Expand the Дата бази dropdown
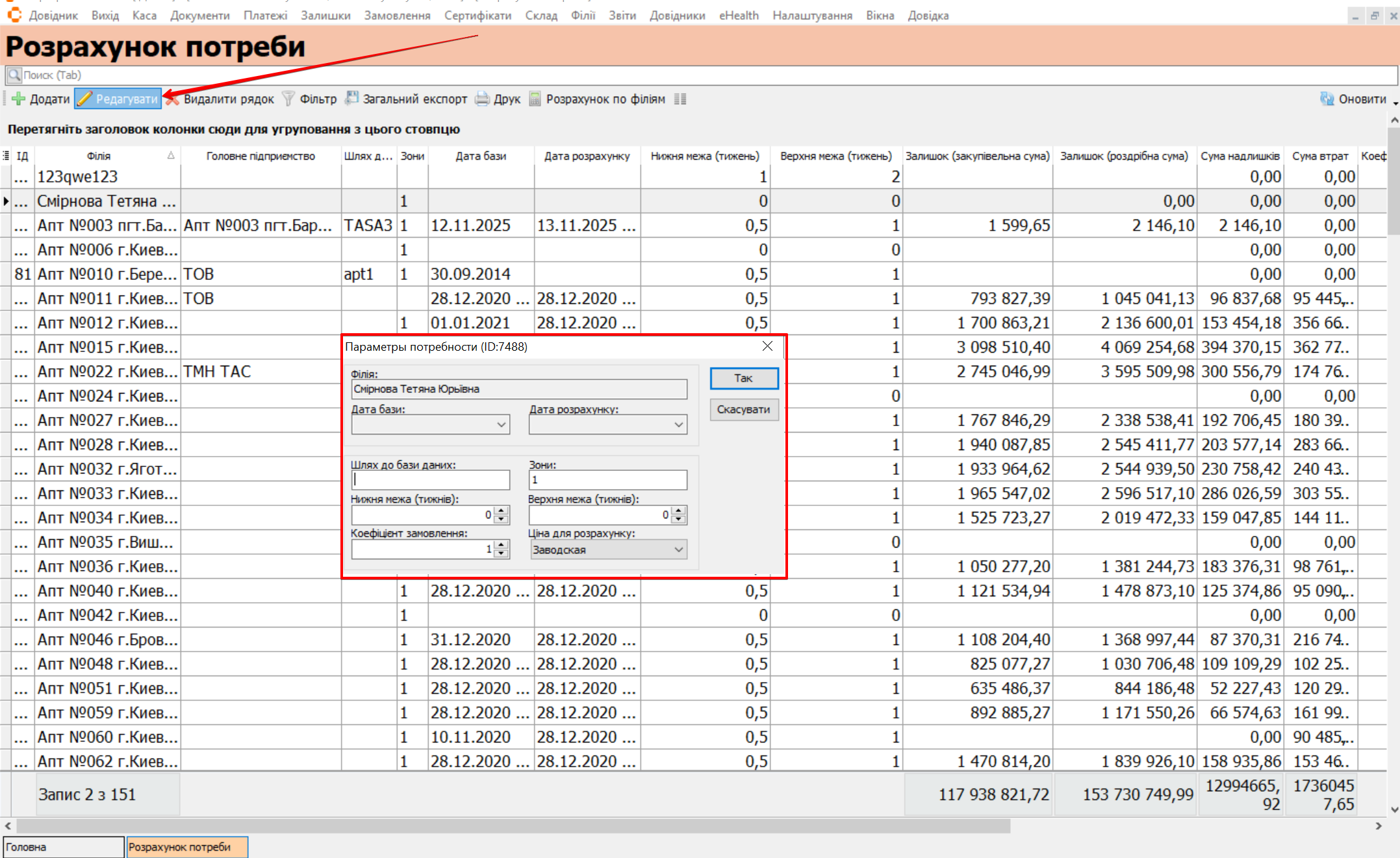 pyautogui.click(x=501, y=425)
